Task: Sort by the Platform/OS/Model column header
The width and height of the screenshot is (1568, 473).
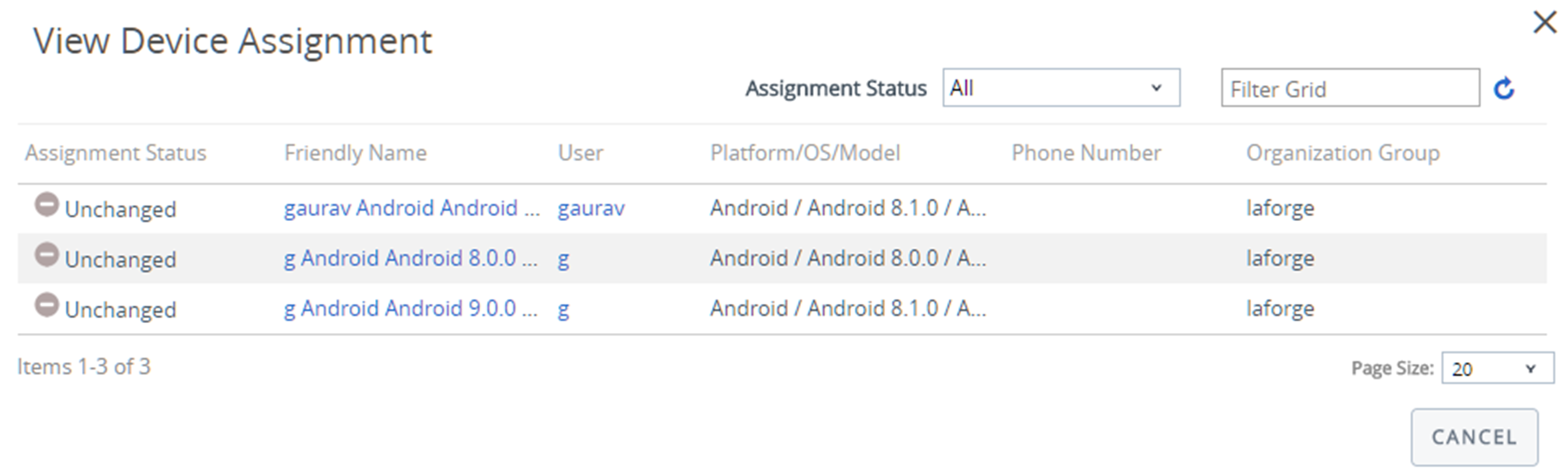Action: pos(805,153)
